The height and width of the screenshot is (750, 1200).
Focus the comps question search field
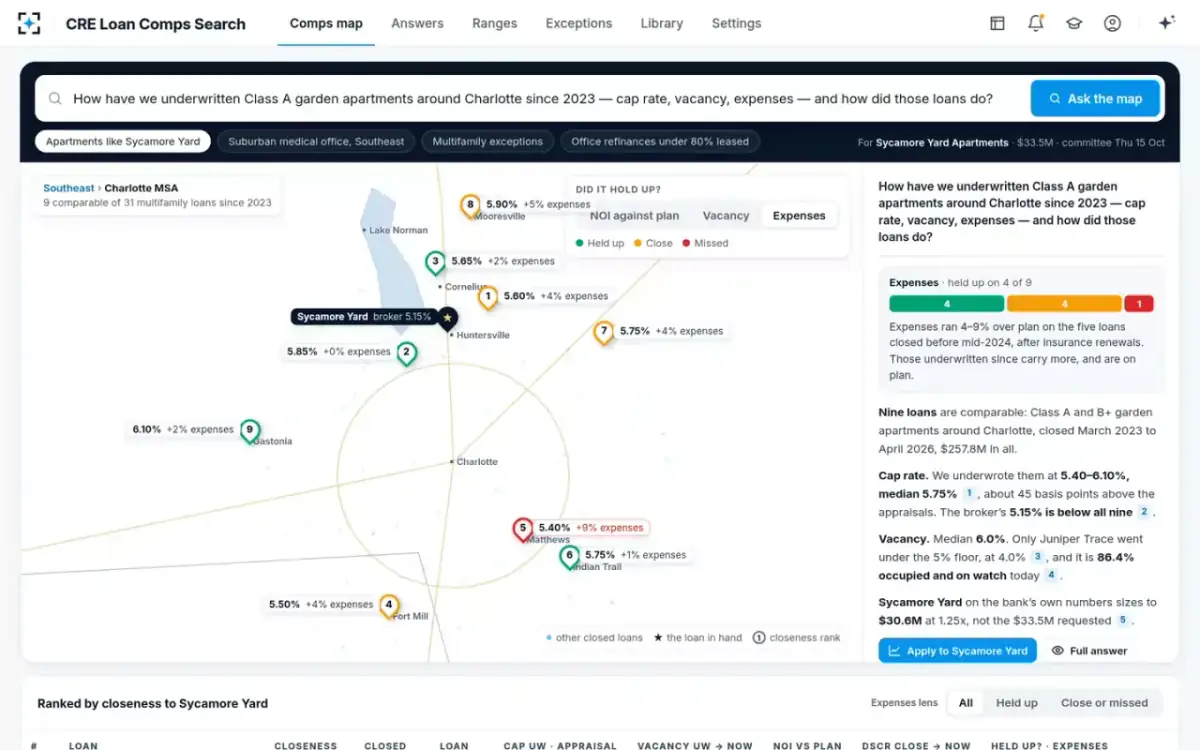pos(533,99)
